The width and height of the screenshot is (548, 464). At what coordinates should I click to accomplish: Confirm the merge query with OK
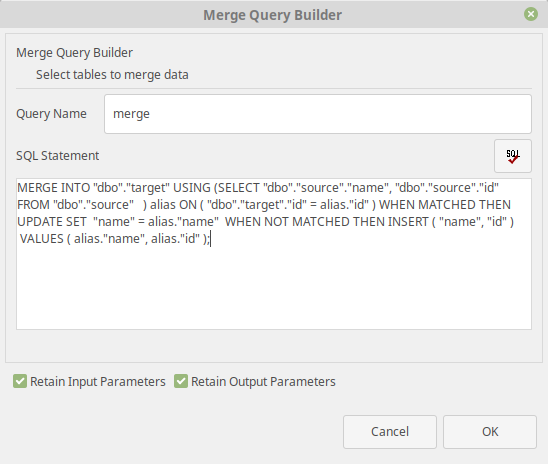coord(490,432)
